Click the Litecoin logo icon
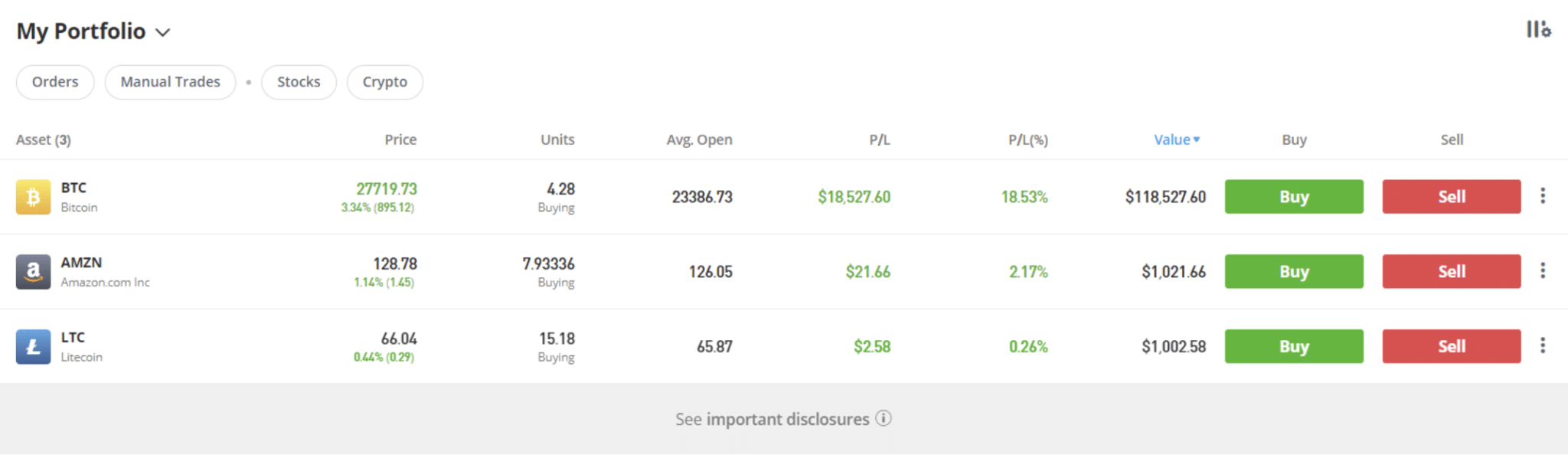This screenshot has width=1568, height=455. pos(33,347)
